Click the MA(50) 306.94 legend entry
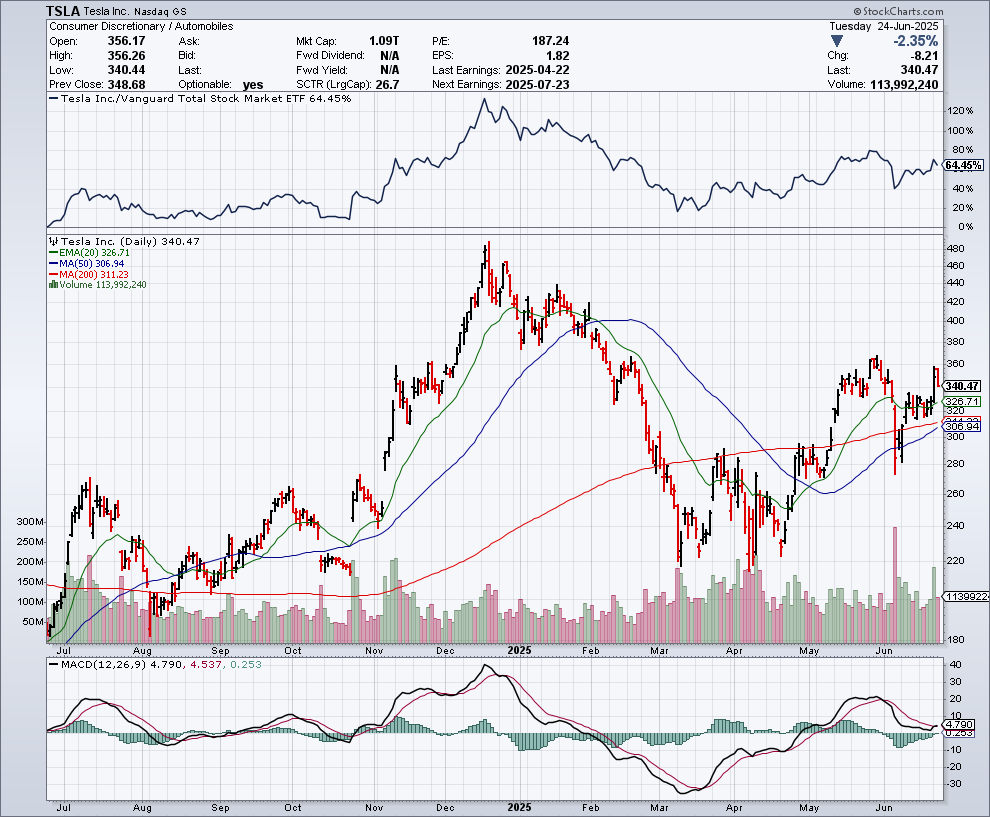This screenshot has height=817, width=990. point(86,263)
